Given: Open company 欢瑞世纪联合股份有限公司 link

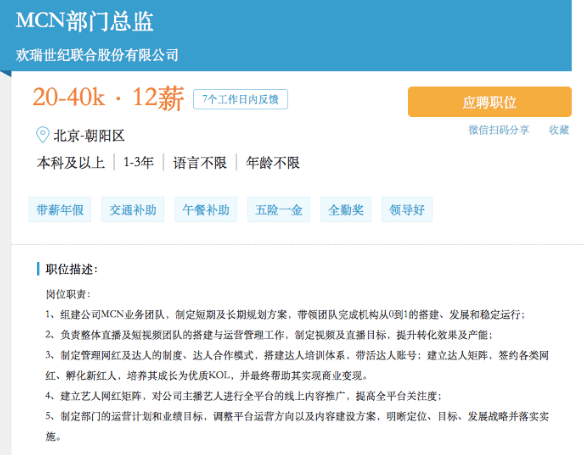Looking at the screenshot, I should 97,55.
